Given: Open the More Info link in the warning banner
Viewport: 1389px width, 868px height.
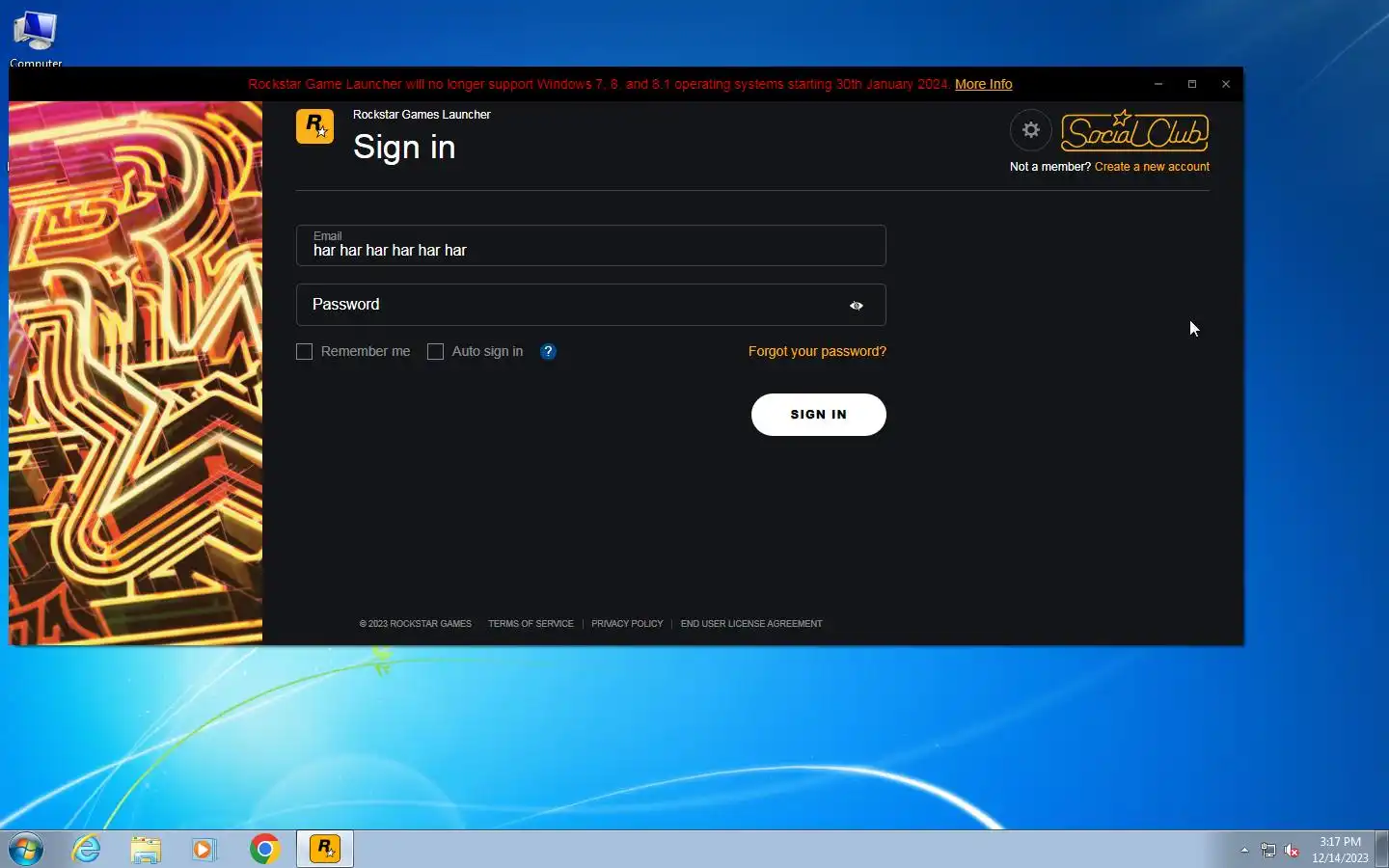Looking at the screenshot, I should [983, 84].
